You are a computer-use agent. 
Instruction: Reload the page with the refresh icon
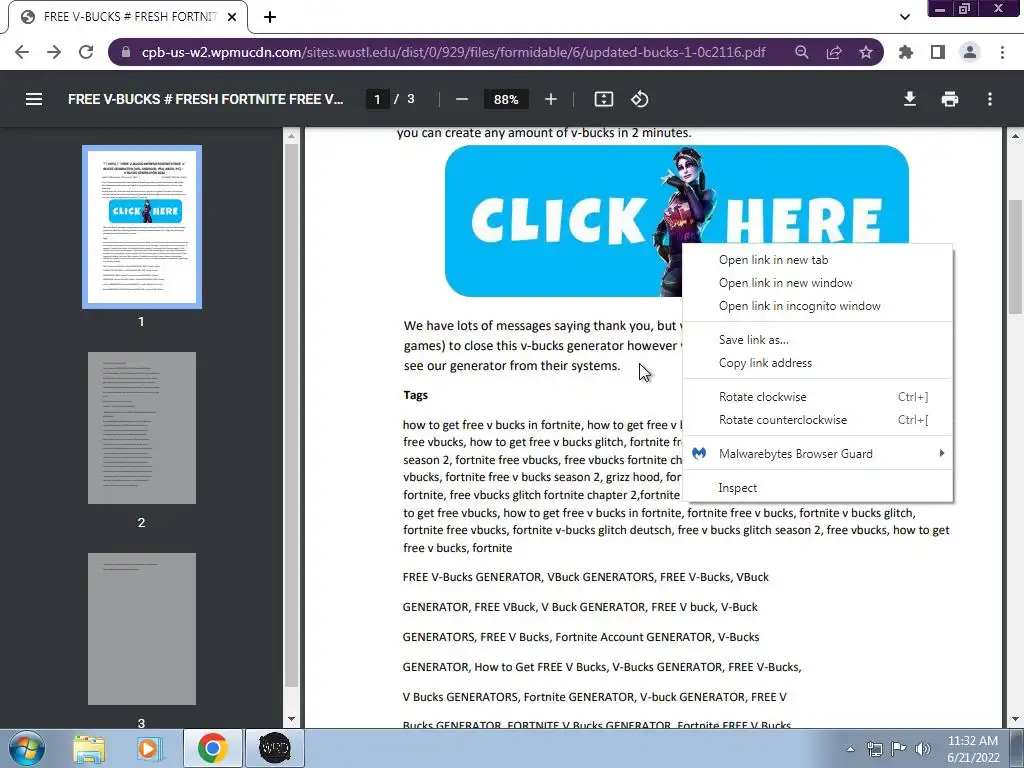[86, 52]
